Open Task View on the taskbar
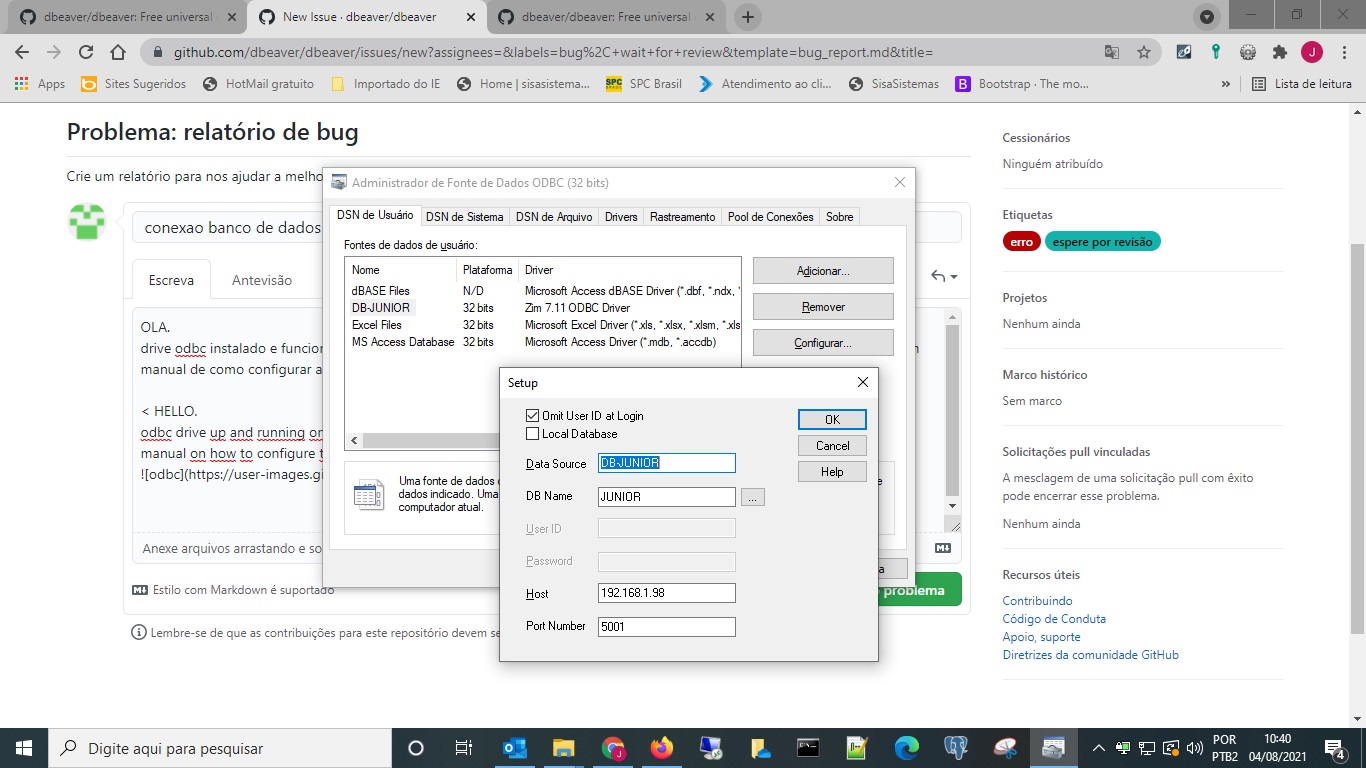This screenshot has height=768, width=1366. pyautogui.click(x=464, y=748)
